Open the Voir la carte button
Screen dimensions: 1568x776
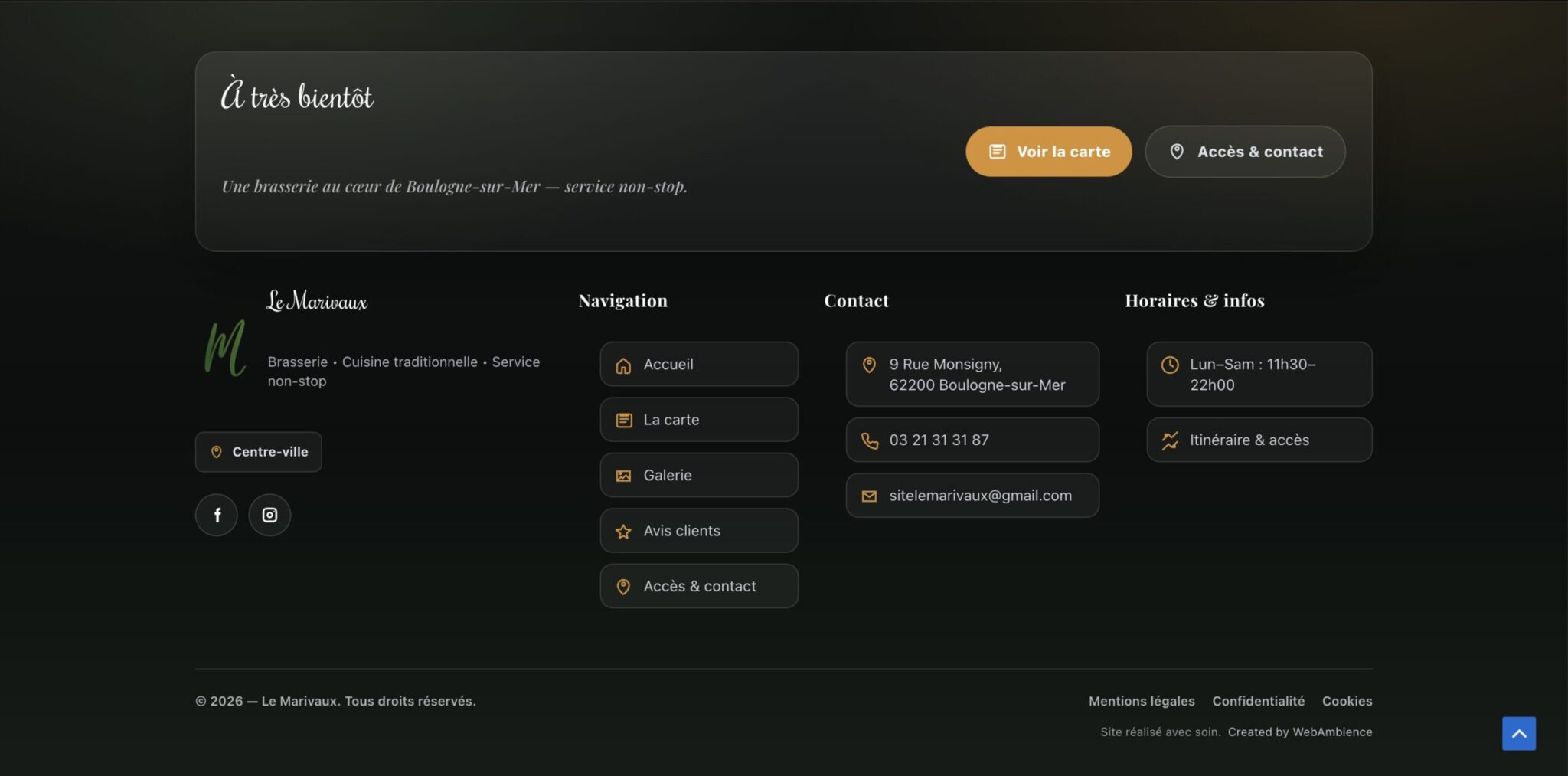coord(1048,151)
